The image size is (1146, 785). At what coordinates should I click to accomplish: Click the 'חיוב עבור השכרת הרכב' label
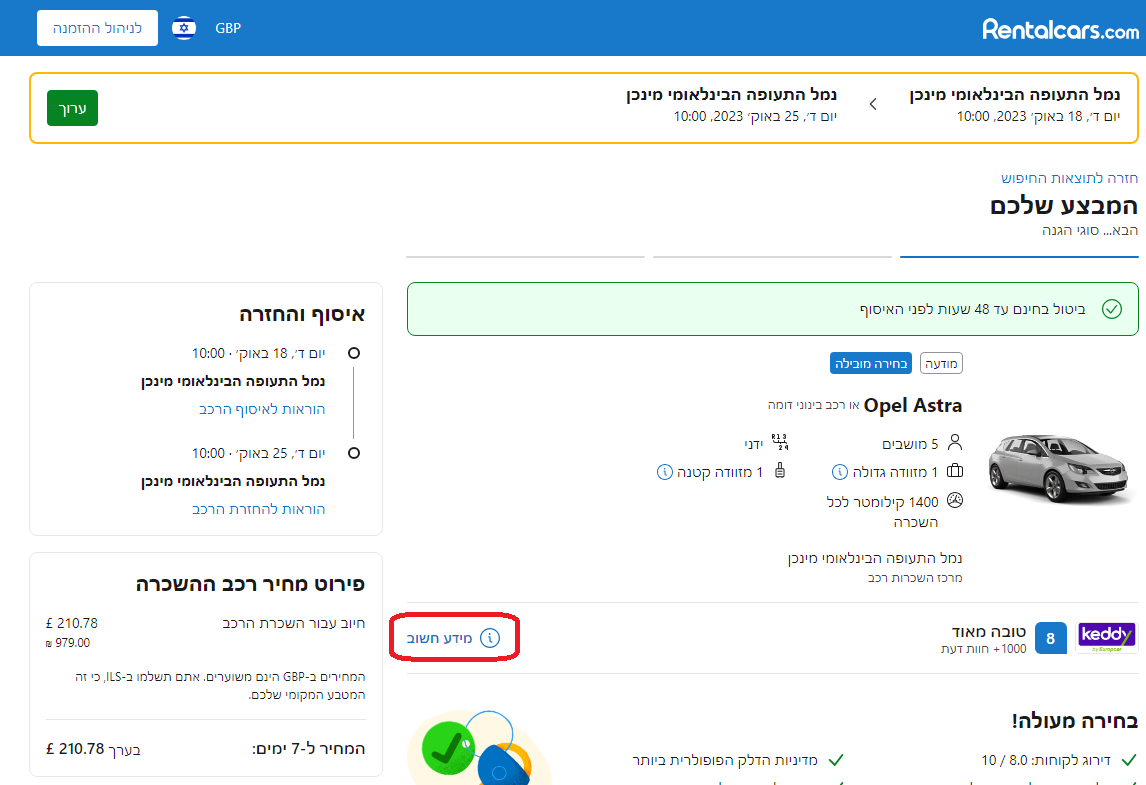point(294,623)
